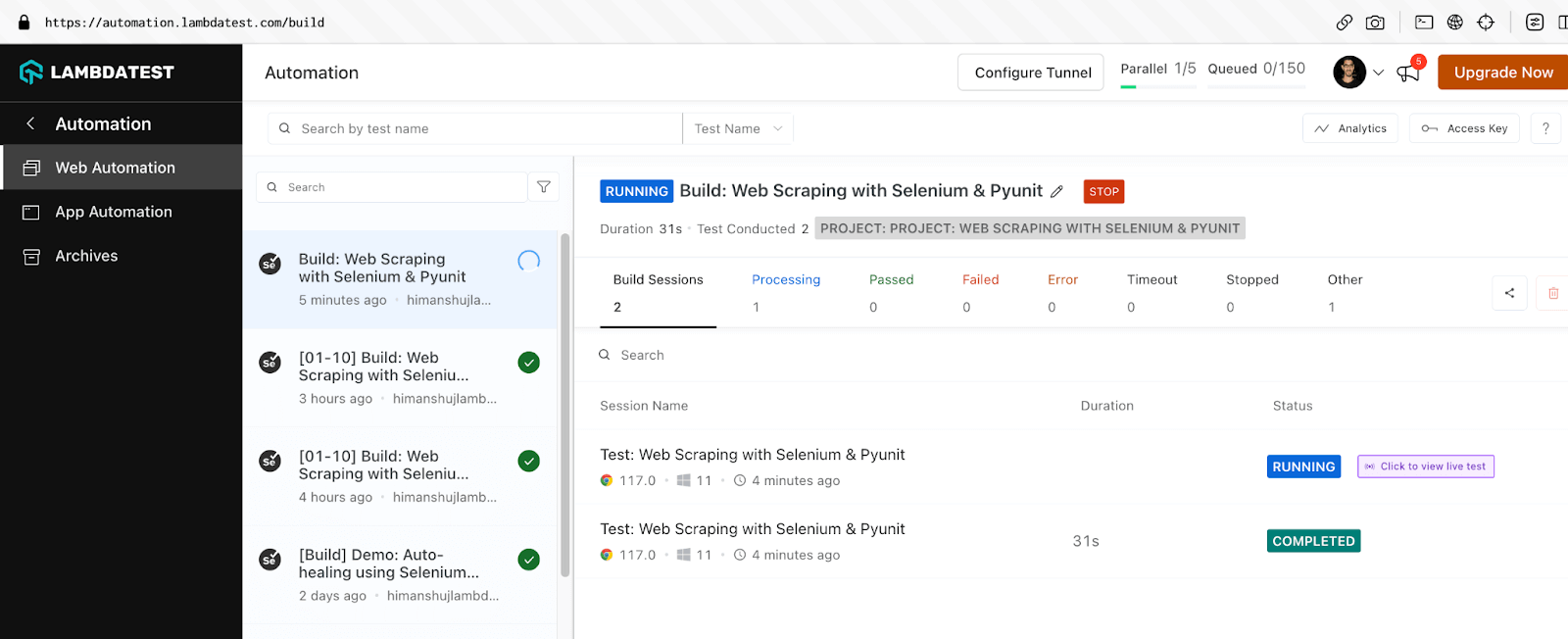The height and width of the screenshot is (639, 1568).
Task: Click the browser screenshot camera icon
Action: (x=1375, y=23)
